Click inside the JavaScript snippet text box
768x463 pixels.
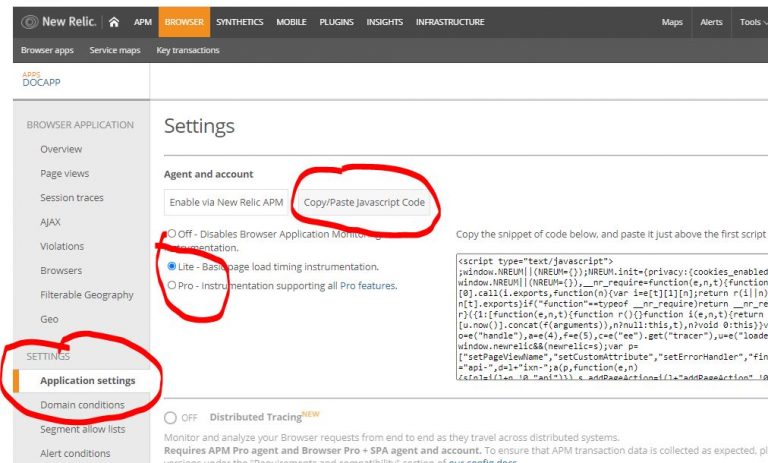(x=612, y=317)
